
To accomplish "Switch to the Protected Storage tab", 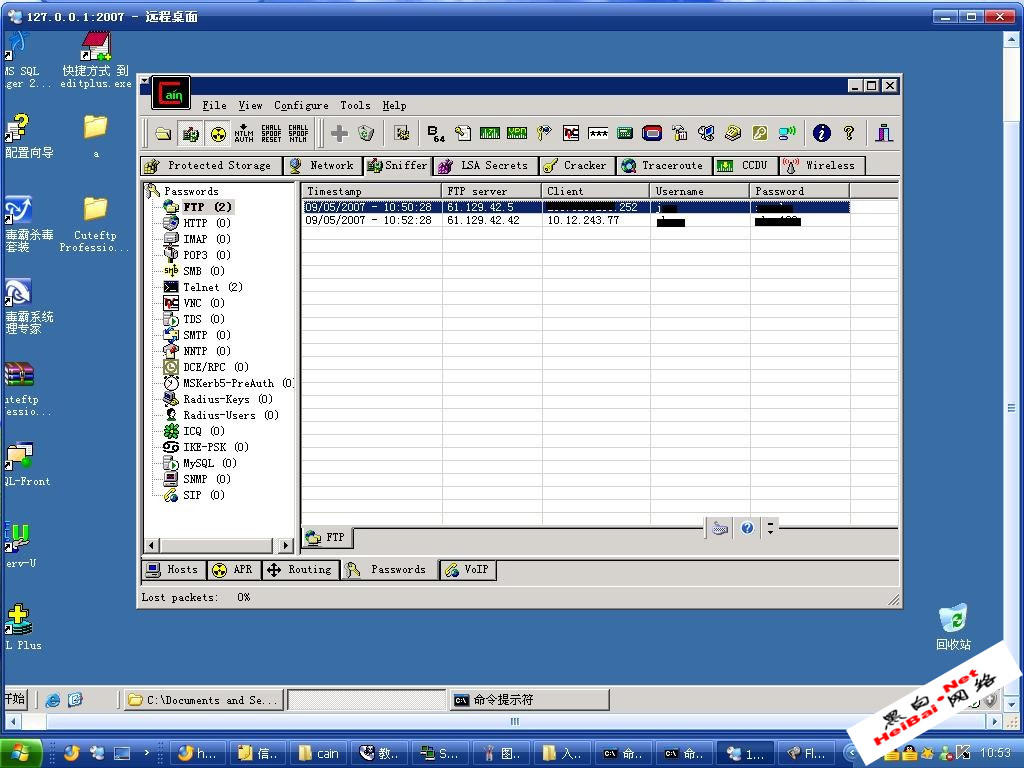I will 212,166.
